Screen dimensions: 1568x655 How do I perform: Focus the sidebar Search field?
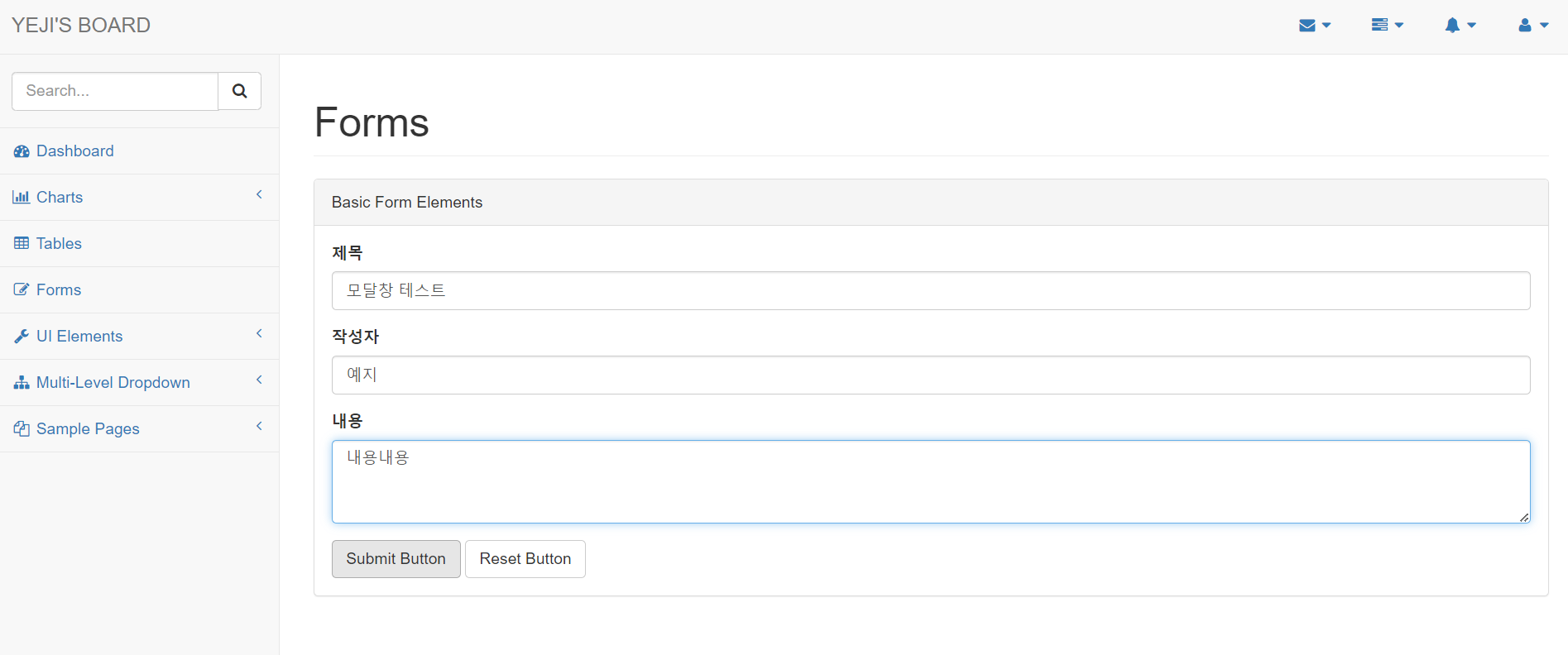tap(115, 91)
